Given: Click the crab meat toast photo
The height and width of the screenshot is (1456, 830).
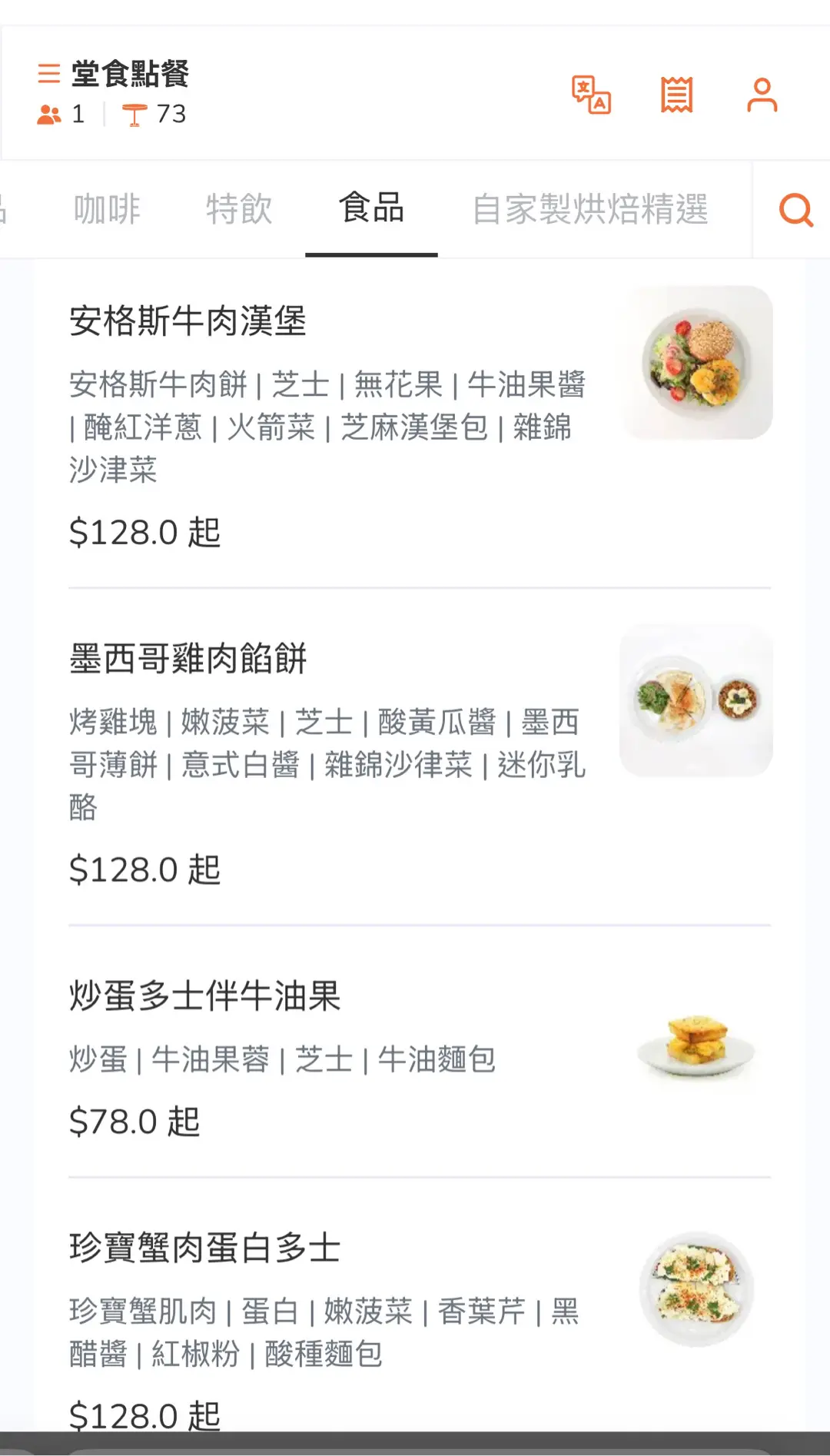Looking at the screenshot, I should (x=696, y=1289).
